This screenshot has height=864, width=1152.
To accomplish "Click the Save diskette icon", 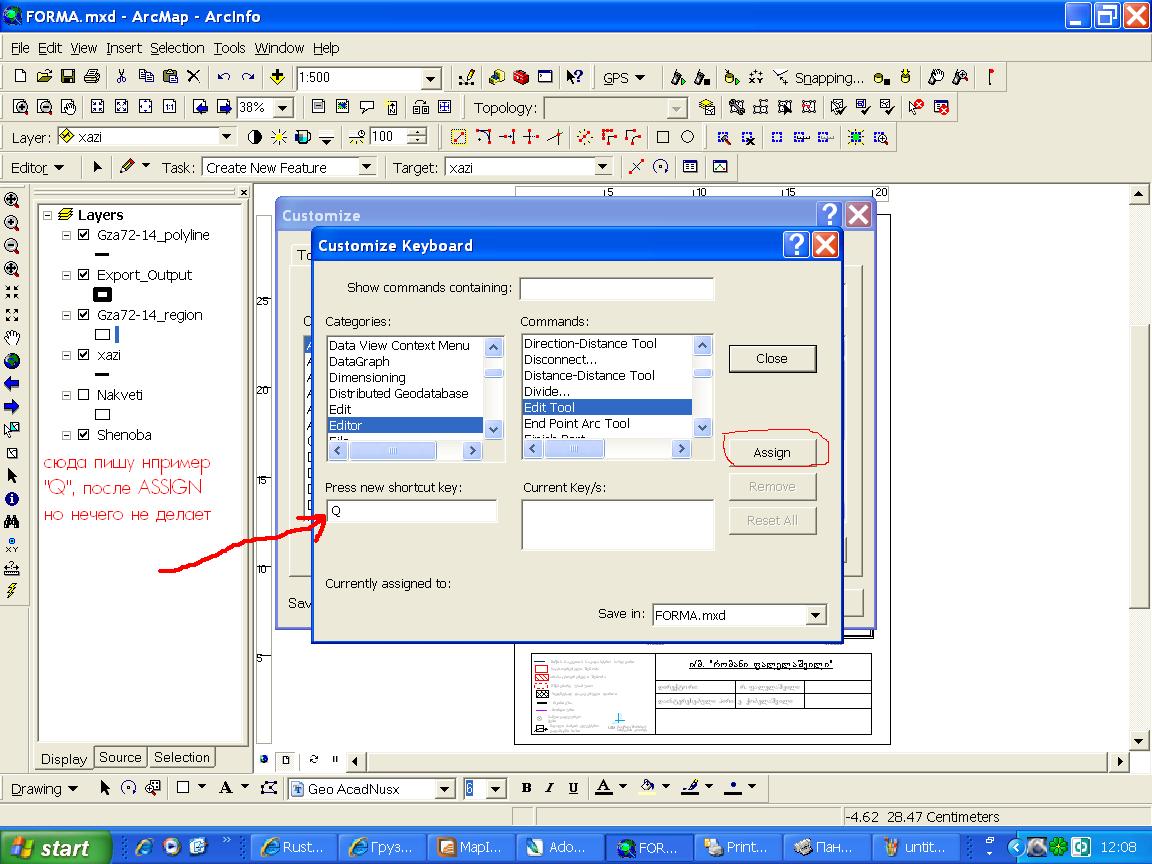I will pos(68,76).
